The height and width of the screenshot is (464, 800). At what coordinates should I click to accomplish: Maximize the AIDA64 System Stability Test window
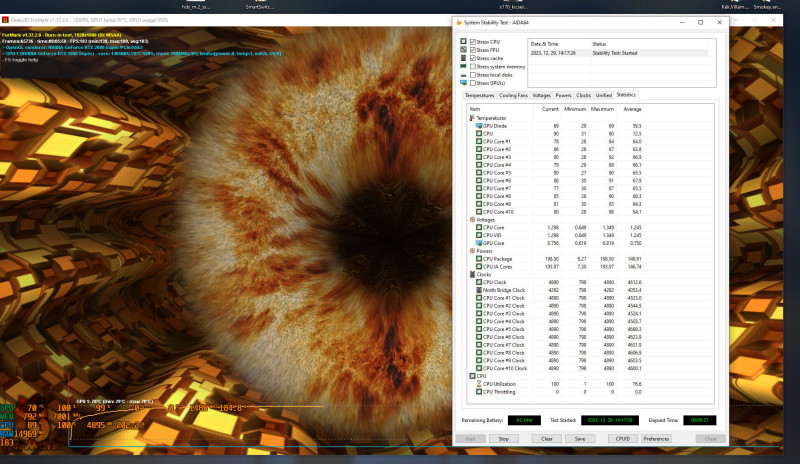(x=701, y=22)
